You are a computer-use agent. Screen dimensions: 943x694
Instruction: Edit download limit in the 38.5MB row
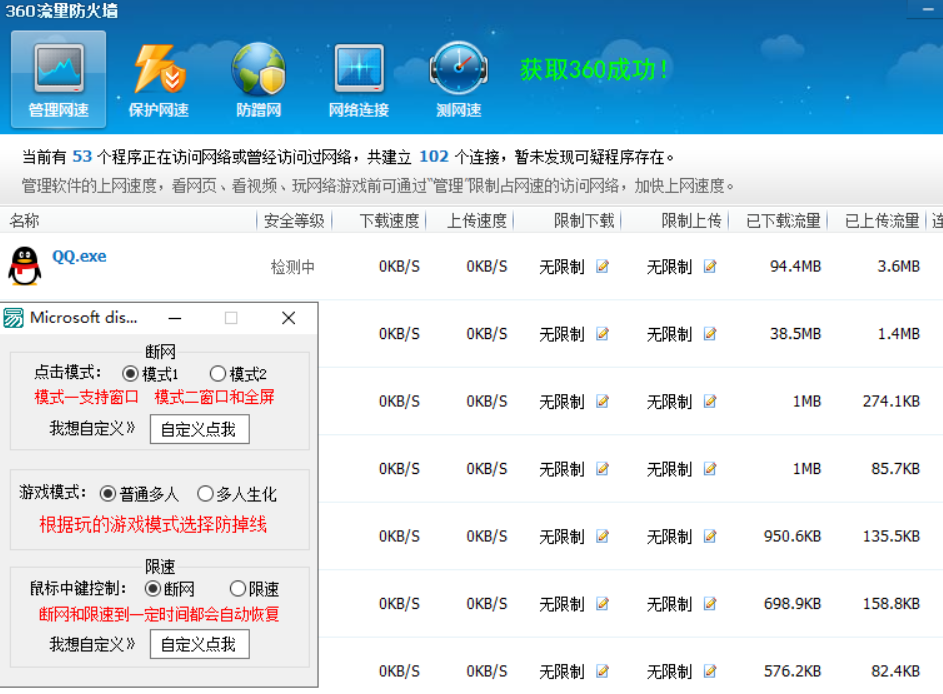click(603, 334)
